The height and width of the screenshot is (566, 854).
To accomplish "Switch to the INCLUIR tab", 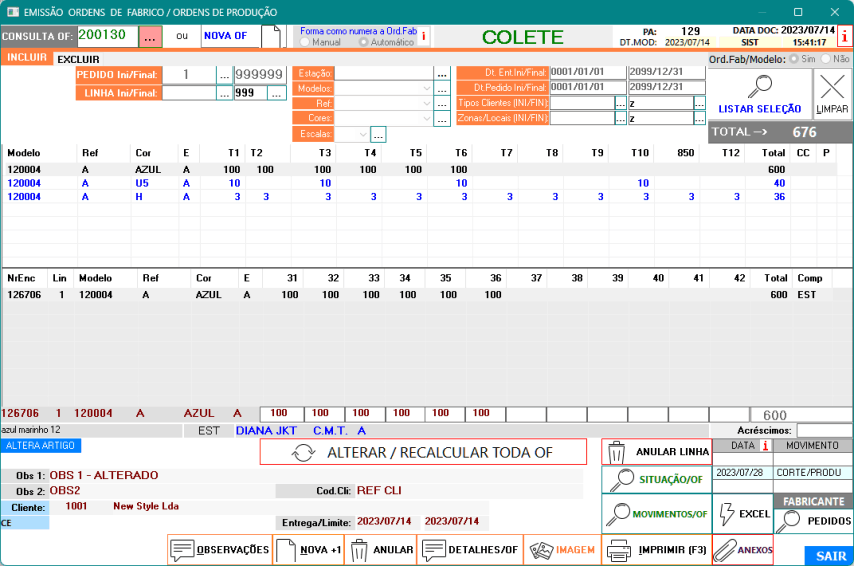I will 26,58.
